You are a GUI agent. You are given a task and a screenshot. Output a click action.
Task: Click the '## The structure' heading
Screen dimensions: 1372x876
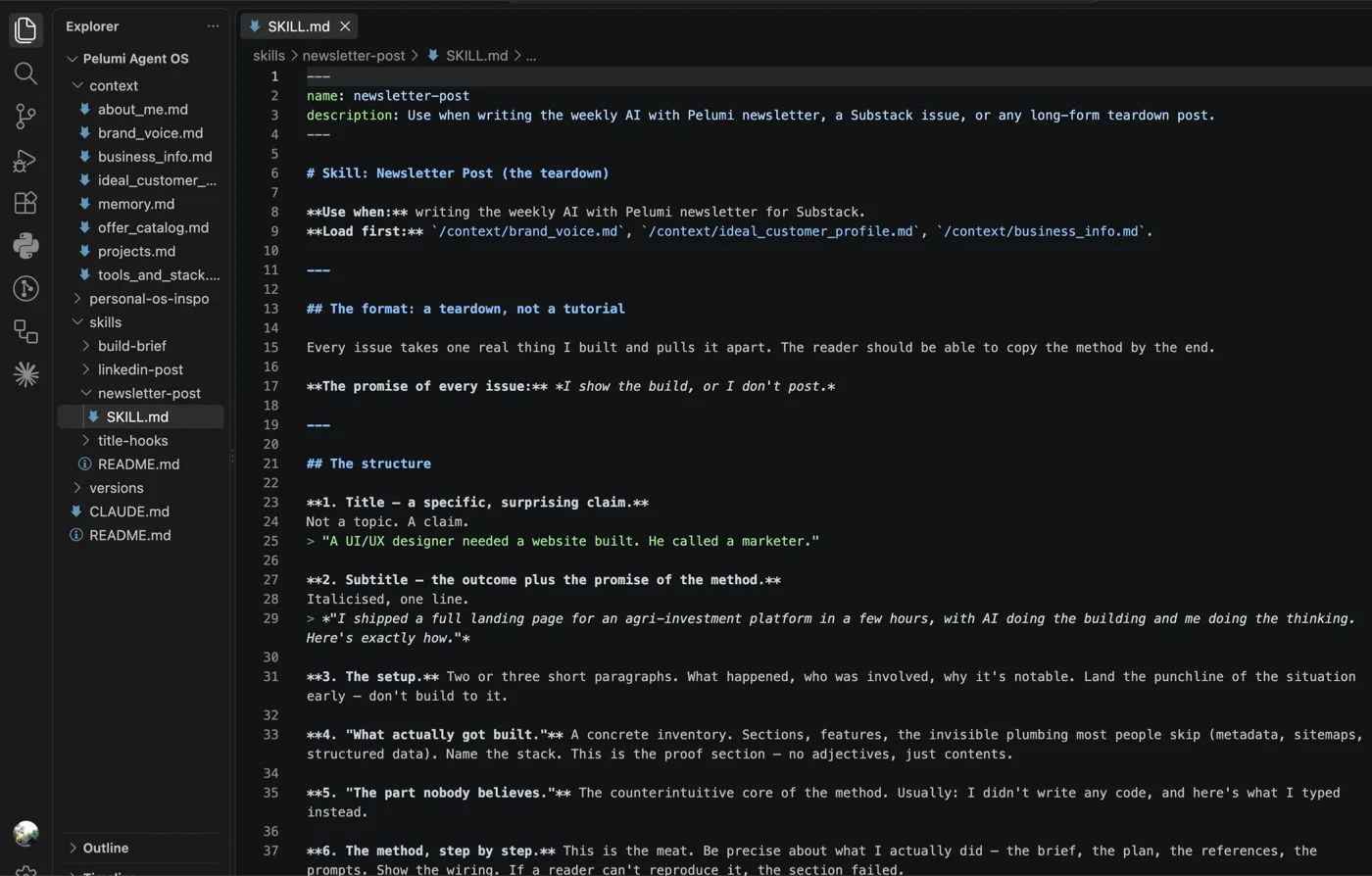(x=368, y=463)
